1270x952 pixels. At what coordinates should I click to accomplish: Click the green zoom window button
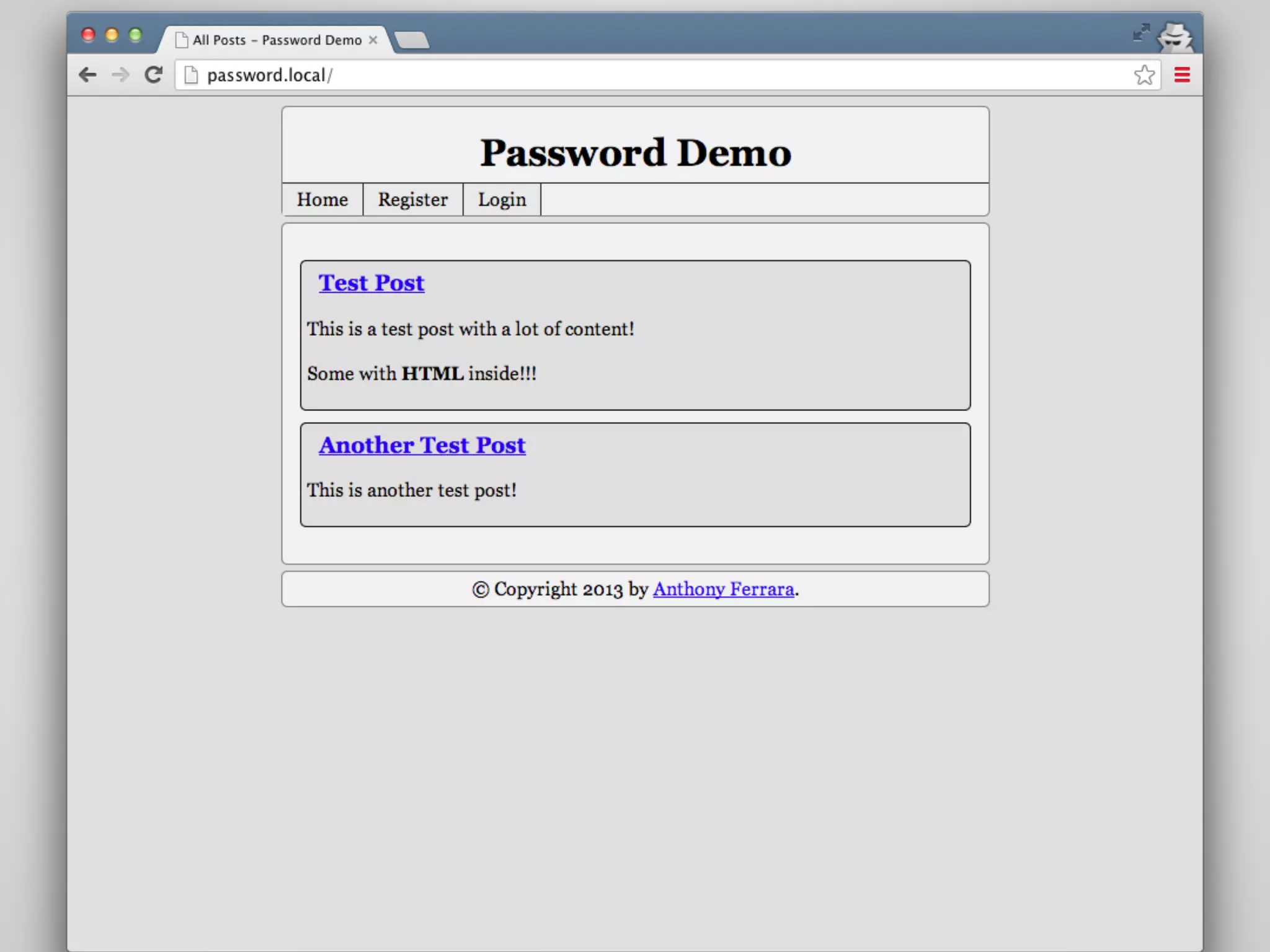coord(135,35)
